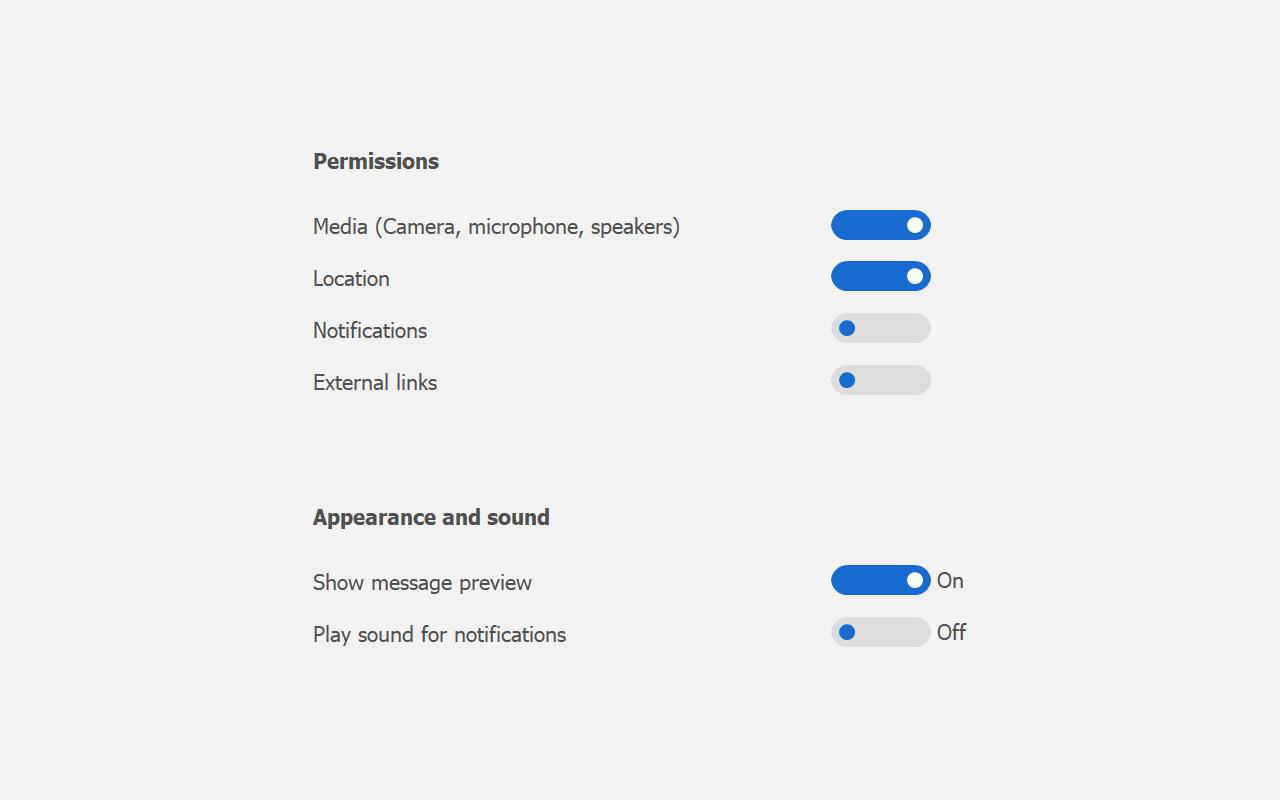
Task: Turn on the External links switch
Action: coord(880,380)
